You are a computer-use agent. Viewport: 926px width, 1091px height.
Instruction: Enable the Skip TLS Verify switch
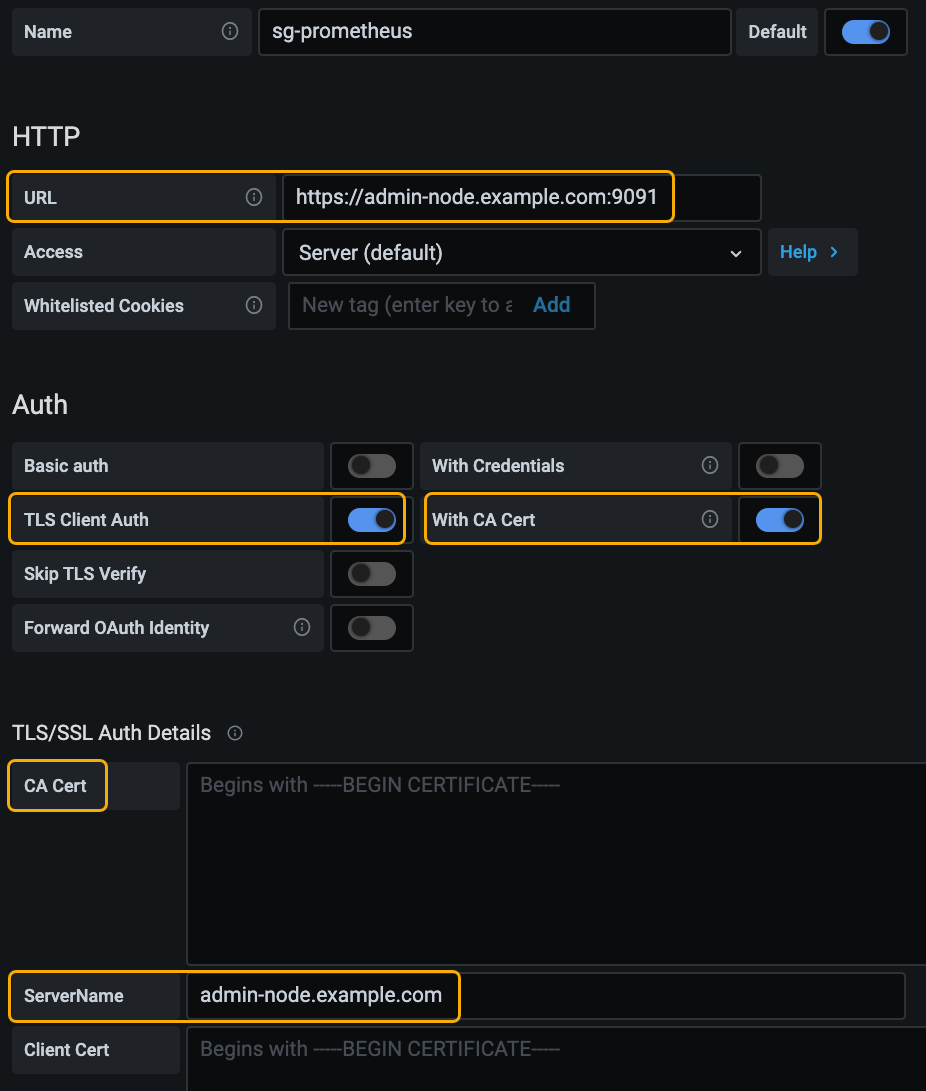pos(371,574)
